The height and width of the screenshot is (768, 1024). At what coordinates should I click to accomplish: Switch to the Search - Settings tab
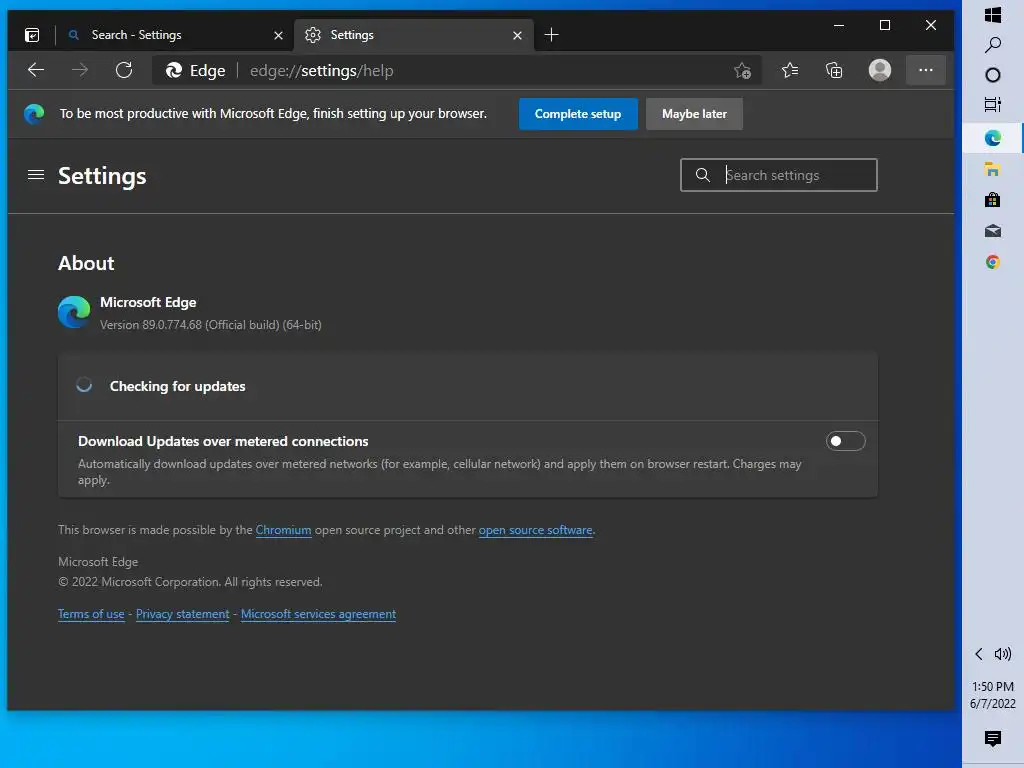pos(175,35)
